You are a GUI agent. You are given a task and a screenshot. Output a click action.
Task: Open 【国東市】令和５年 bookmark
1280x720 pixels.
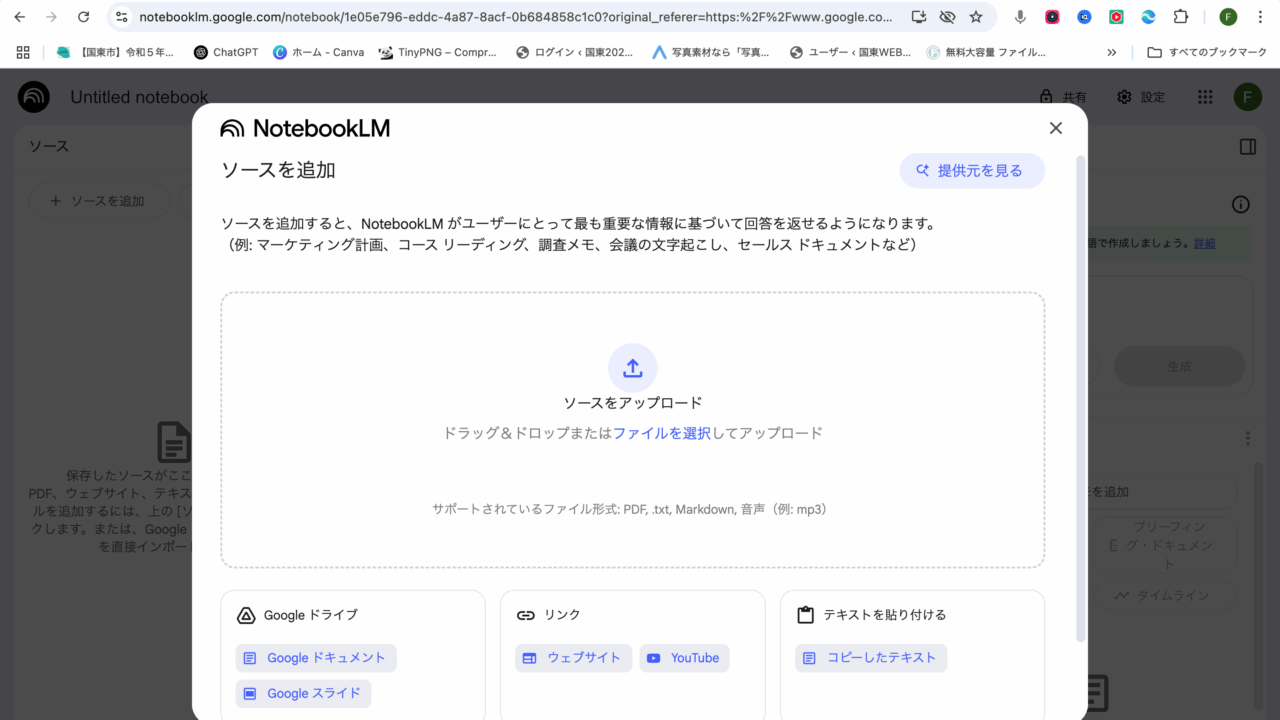click(115, 52)
